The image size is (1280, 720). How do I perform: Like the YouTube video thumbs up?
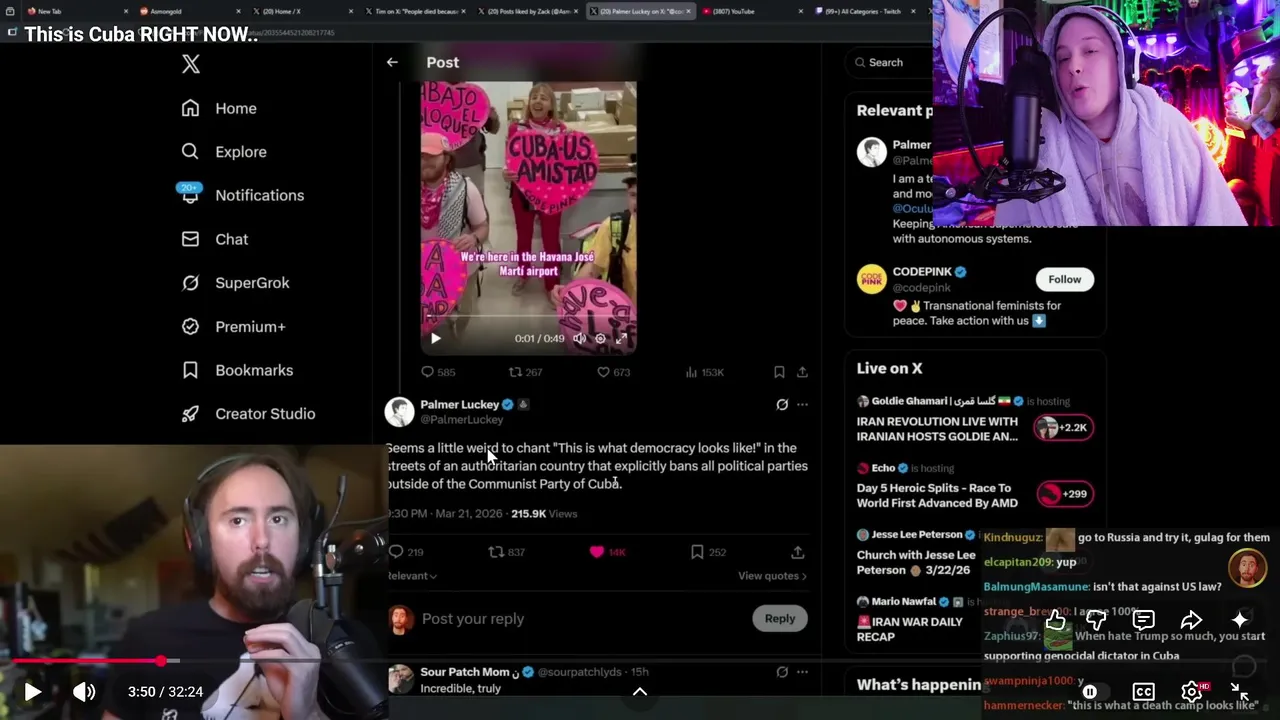1055,620
